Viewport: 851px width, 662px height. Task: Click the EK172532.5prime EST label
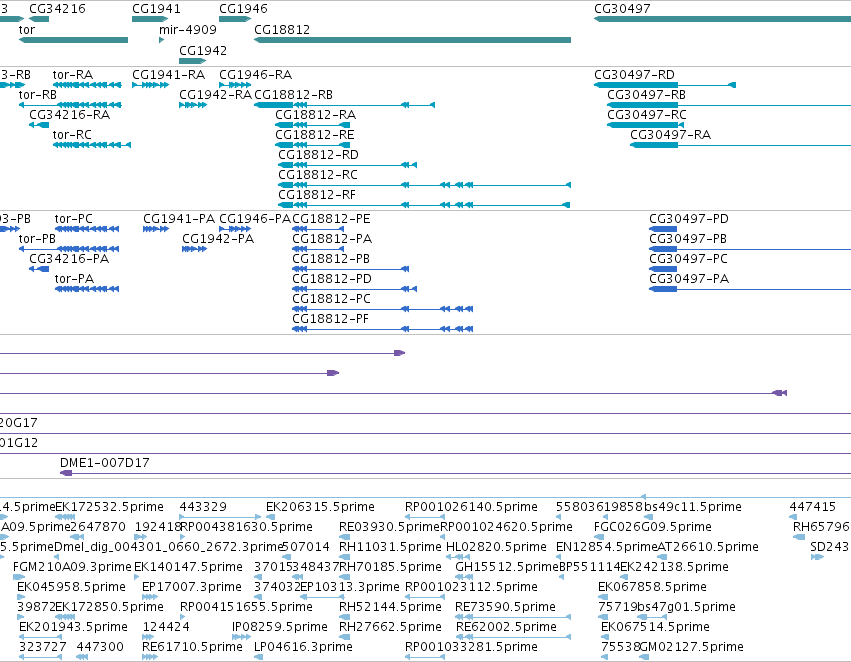point(110,507)
